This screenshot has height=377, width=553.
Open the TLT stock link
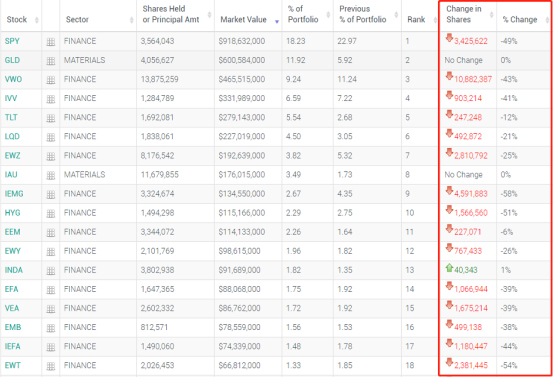coord(11,117)
